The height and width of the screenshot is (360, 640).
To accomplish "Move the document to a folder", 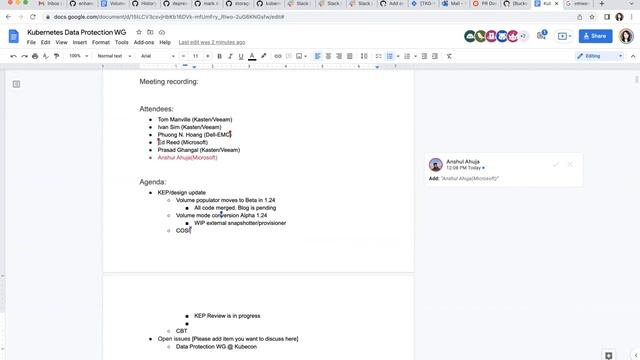I will (x=150, y=32).
